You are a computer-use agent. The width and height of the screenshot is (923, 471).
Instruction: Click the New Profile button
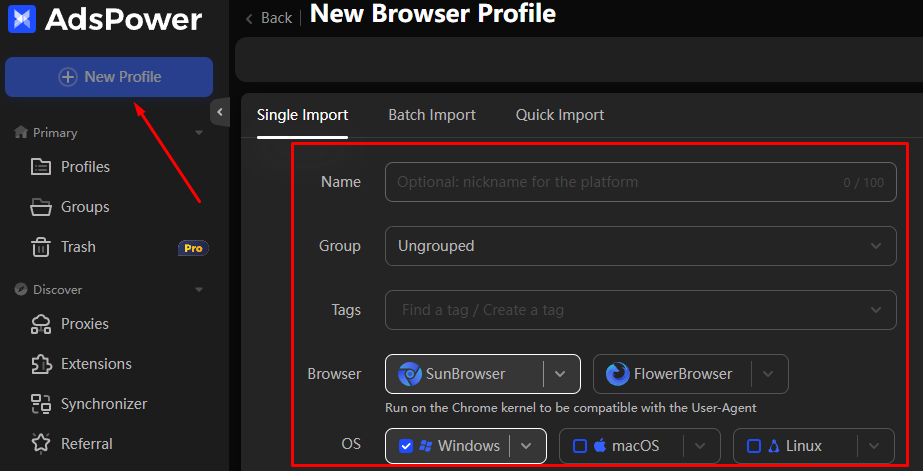click(x=109, y=77)
